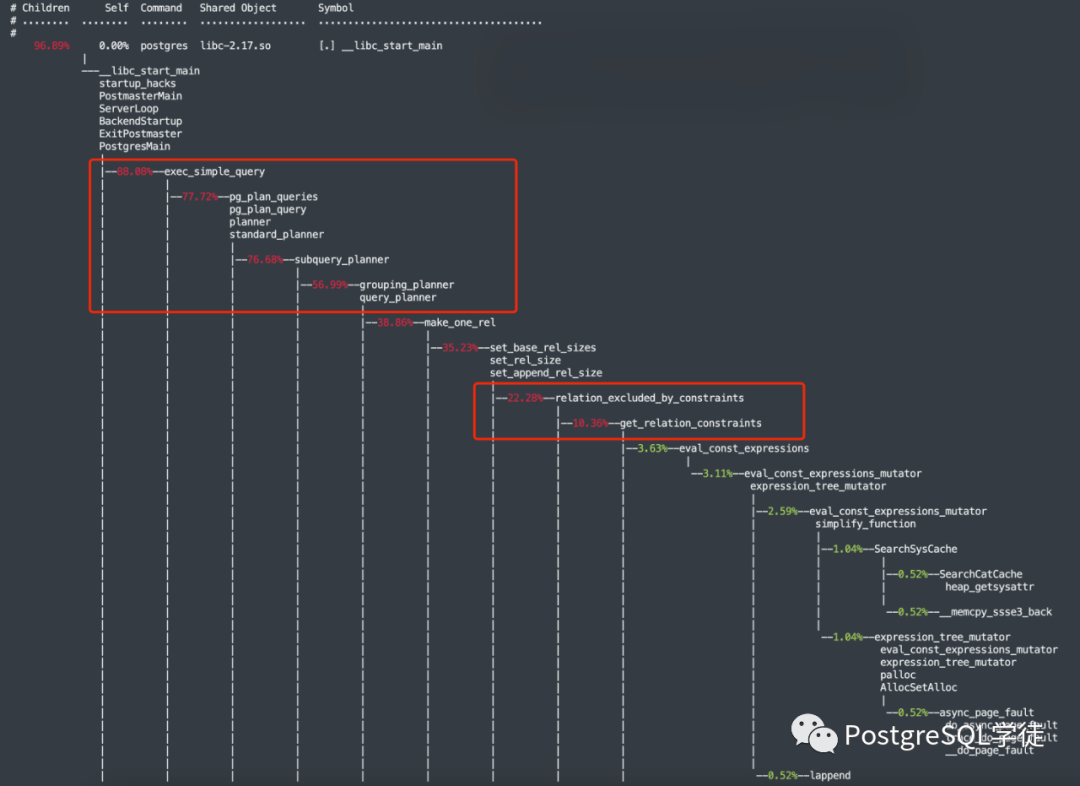The image size is (1080, 786).
Task: Select the 3.63% percentage
Action: click(652, 448)
